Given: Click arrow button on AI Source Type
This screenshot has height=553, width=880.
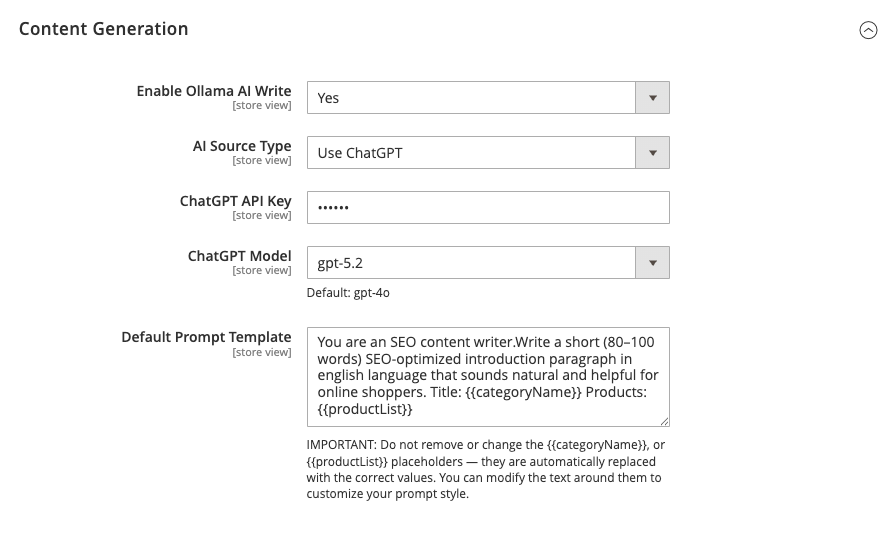Looking at the screenshot, I should point(652,153).
